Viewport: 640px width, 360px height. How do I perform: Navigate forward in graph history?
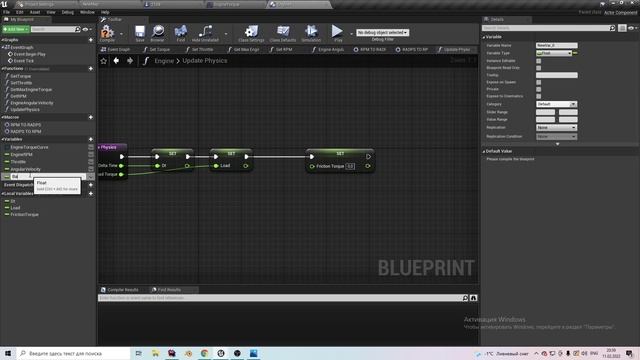(x=130, y=61)
